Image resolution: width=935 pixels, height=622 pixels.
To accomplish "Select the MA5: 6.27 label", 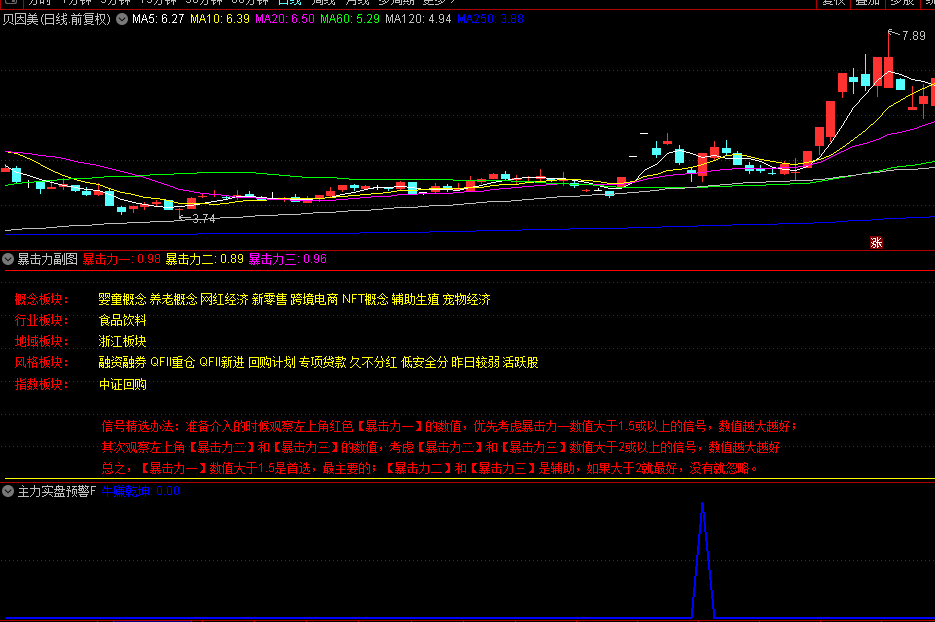I will click(158, 19).
